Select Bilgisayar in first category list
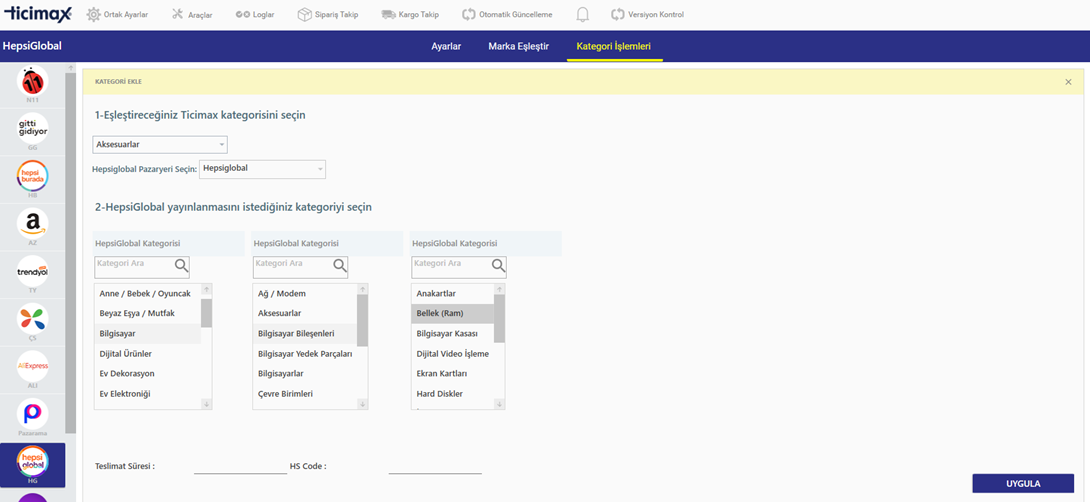1090x502 pixels. coord(147,334)
